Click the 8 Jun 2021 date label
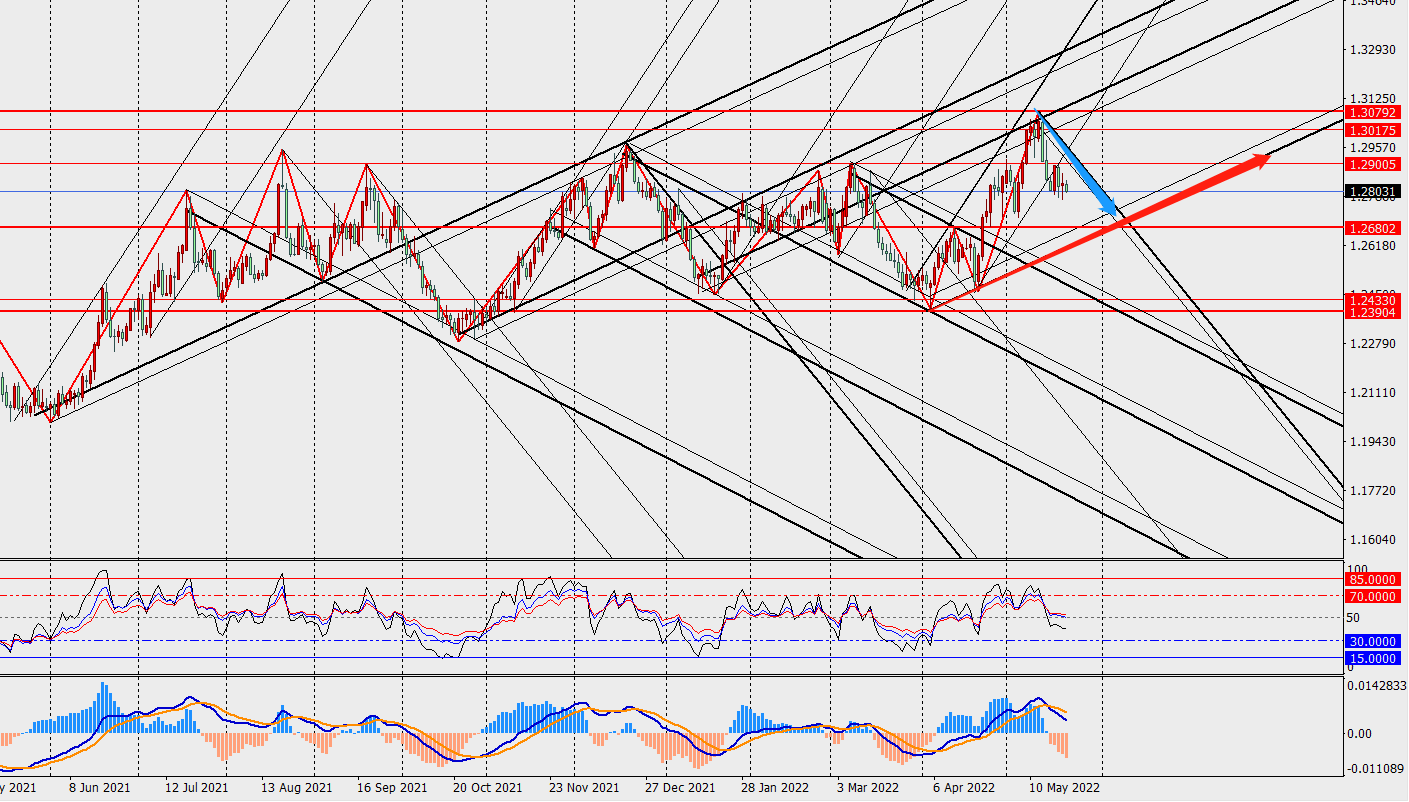1409x802 pixels. [99, 788]
